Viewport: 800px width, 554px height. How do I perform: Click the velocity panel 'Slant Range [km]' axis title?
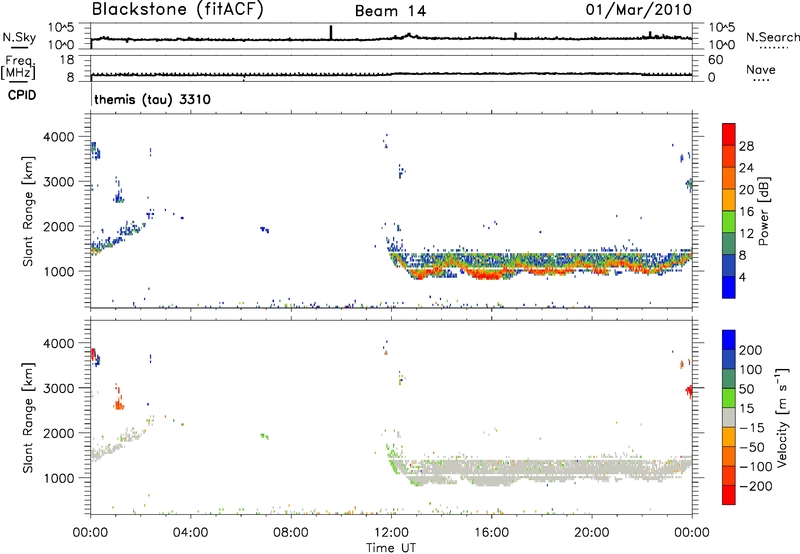click(x=28, y=417)
